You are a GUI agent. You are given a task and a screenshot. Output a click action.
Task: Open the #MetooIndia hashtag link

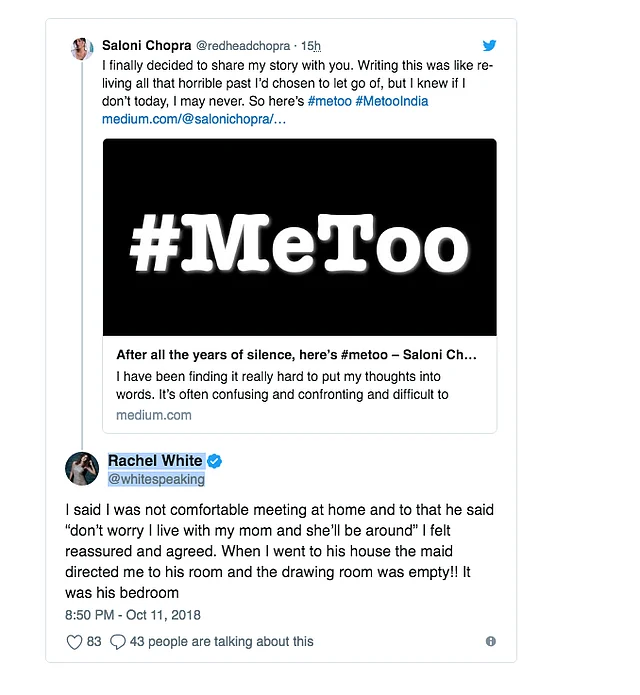click(x=392, y=101)
